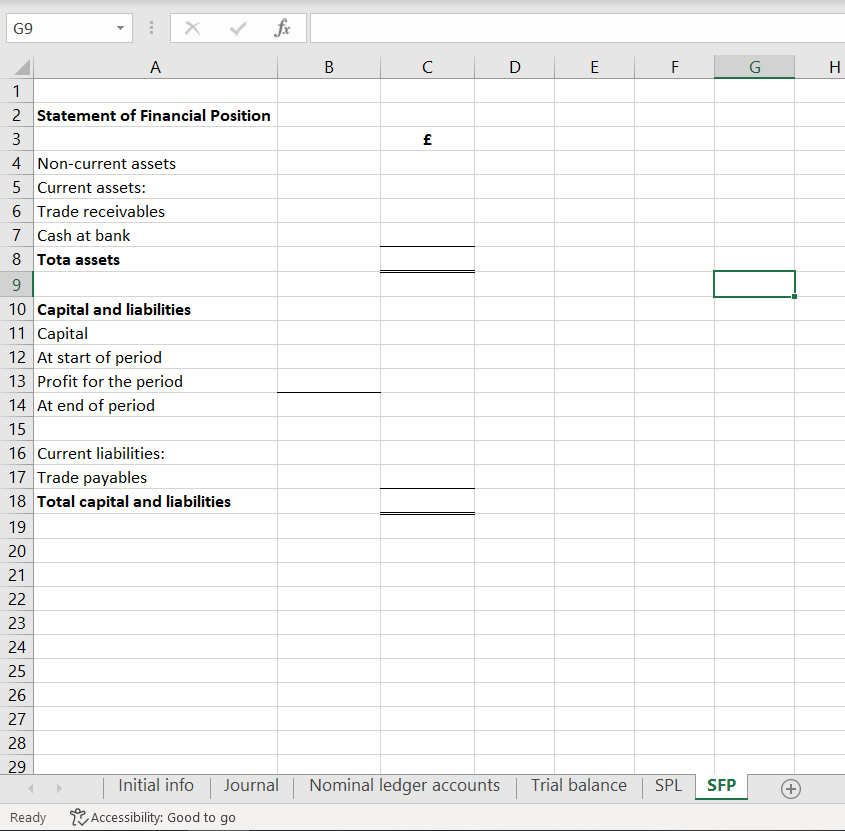Add a new sheet with plus icon
Image resolution: width=845 pixels, height=831 pixels.
coord(791,789)
